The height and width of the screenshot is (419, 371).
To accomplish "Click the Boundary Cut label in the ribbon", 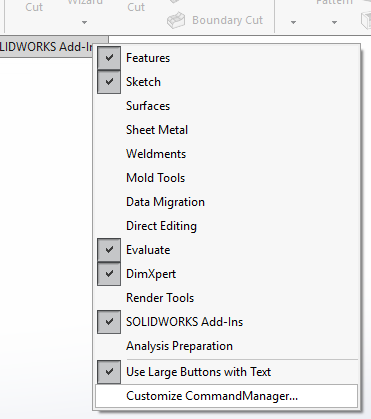I will [x=227, y=20].
